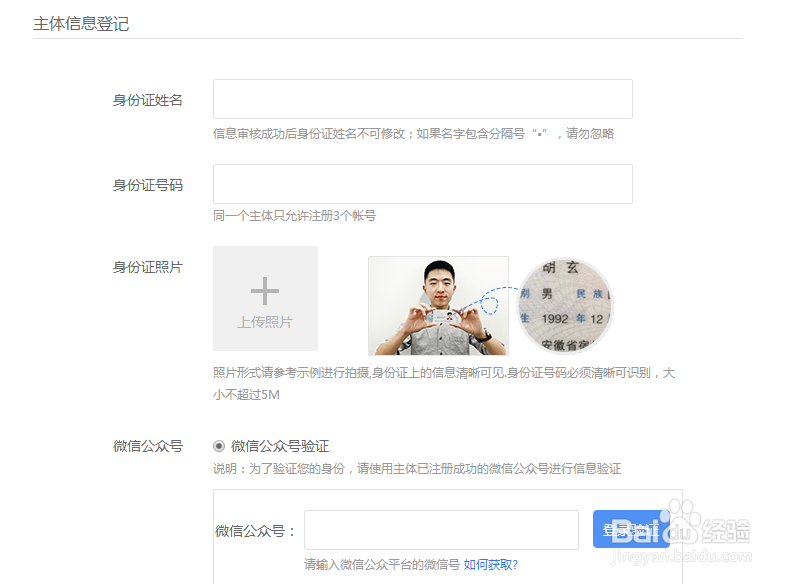This screenshot has width=797, height=584.
Task: Click into the 微信公众号 account input box
Action: click(x=441, y=530)
